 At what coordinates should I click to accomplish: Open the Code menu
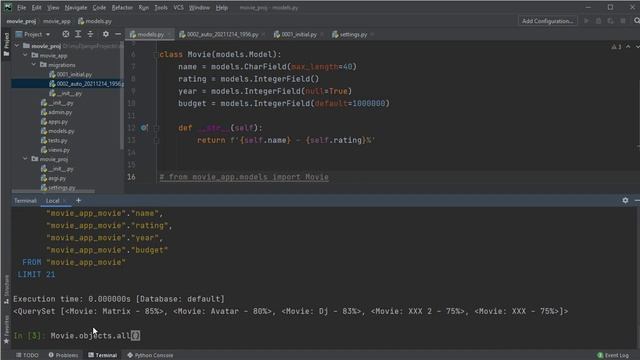pos(99,8)
